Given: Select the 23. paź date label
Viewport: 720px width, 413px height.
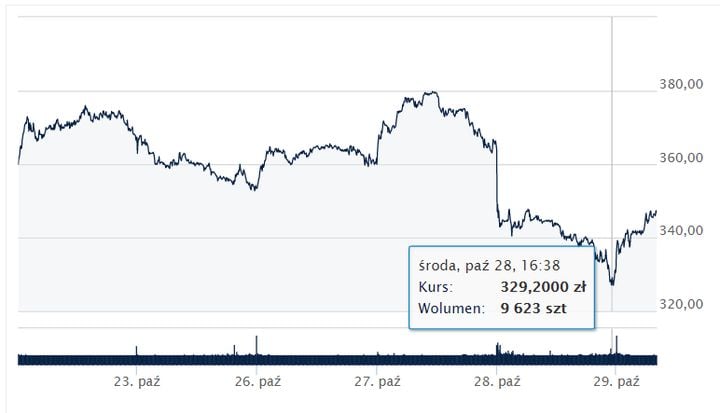Looking at the screenshot, I should tap(136, 382).
